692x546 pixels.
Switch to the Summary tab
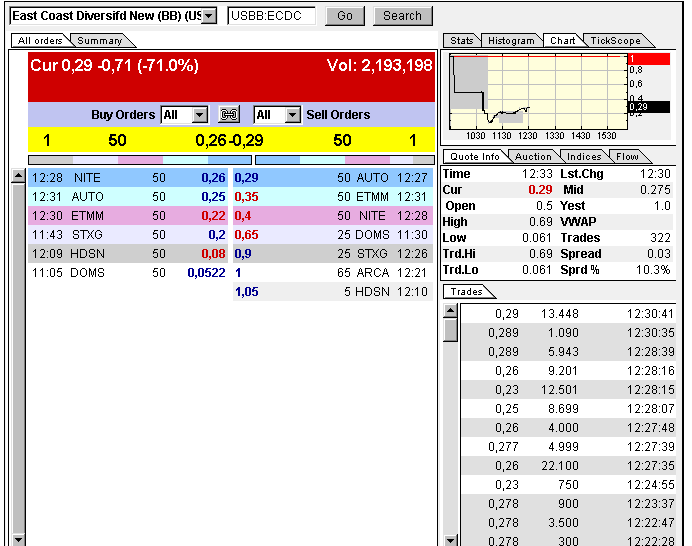pos(99,41)
